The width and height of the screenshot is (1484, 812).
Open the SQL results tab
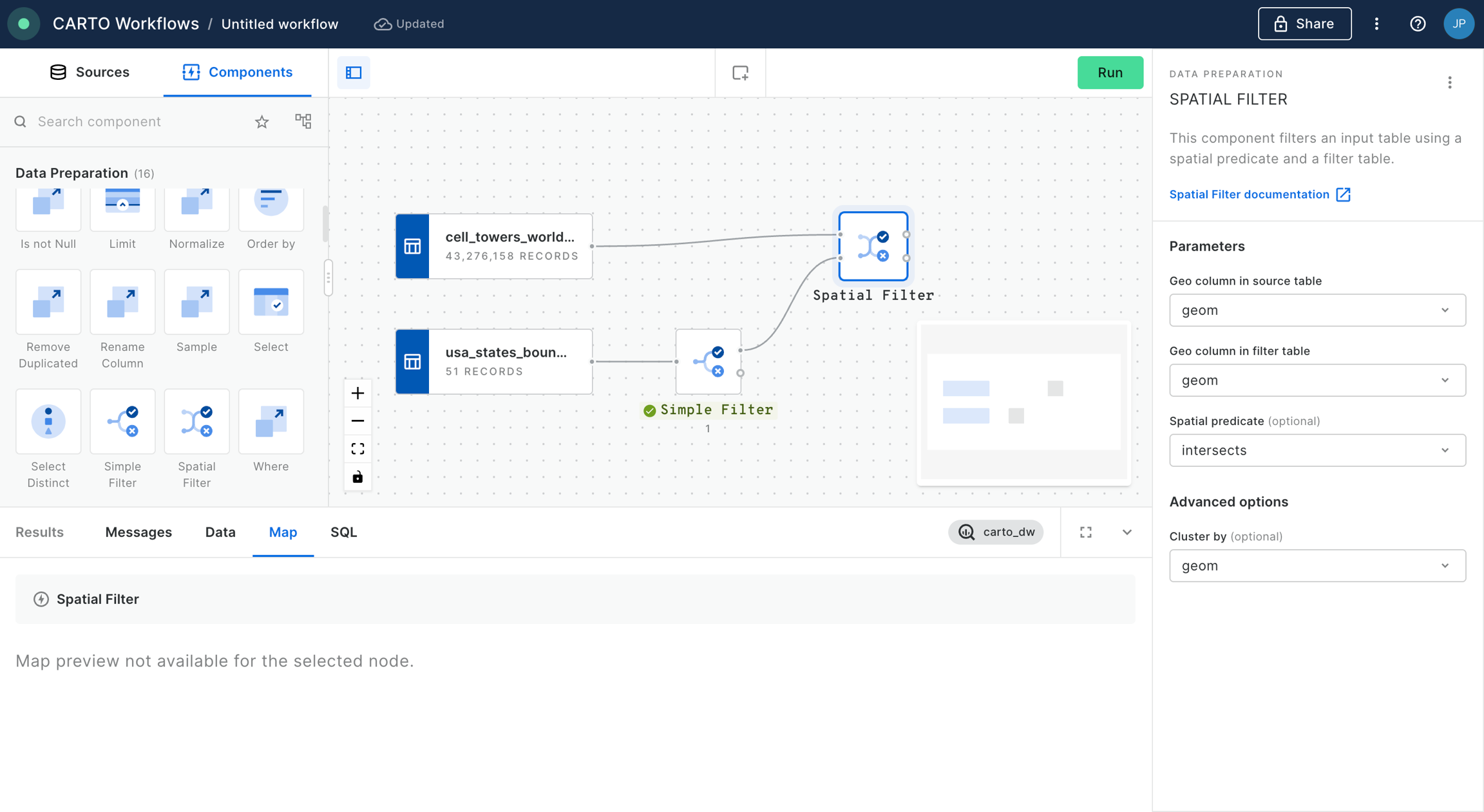[x=343, y=532]
